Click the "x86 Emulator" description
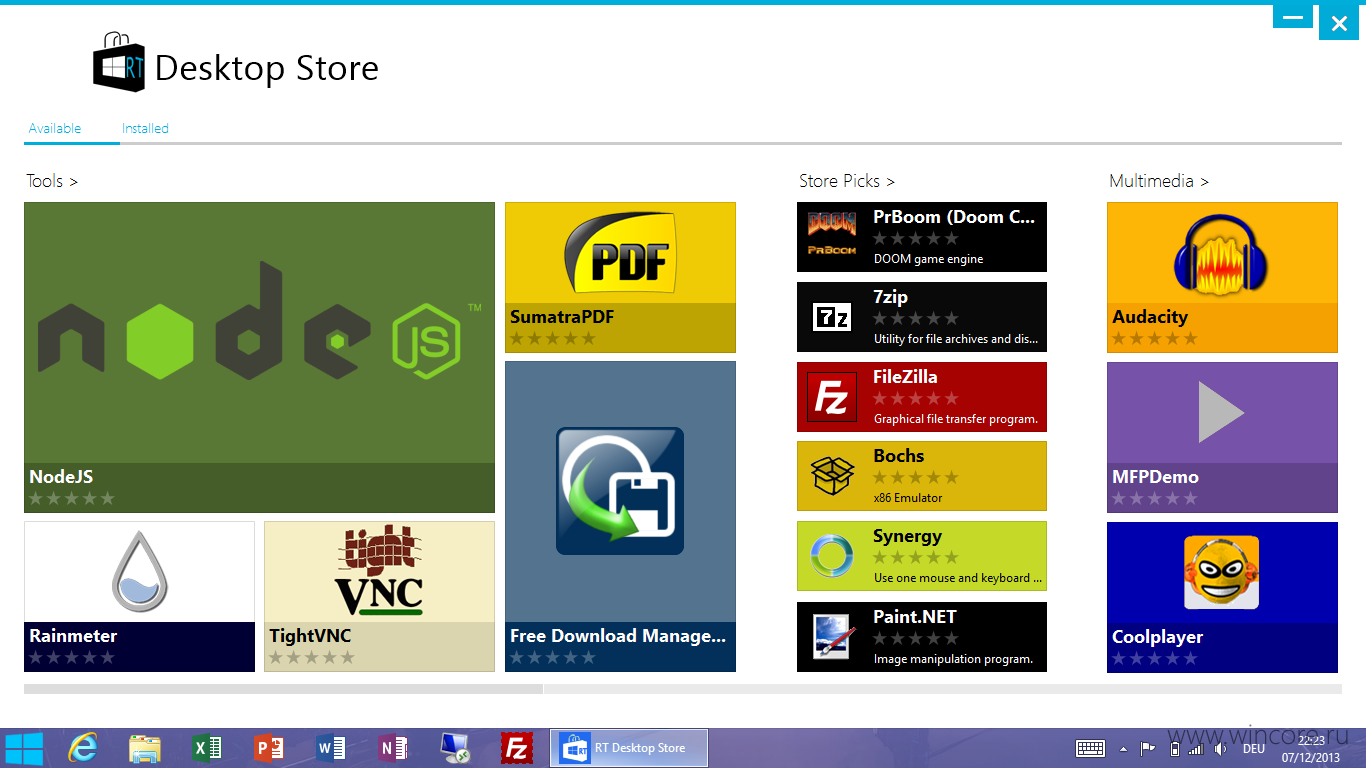The image size is (1366, 768). coord(908,498)
